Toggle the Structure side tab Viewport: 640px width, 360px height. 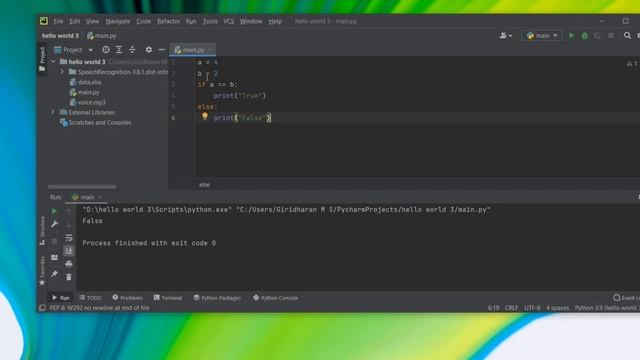pyautogui.click(x=42, y=231)
